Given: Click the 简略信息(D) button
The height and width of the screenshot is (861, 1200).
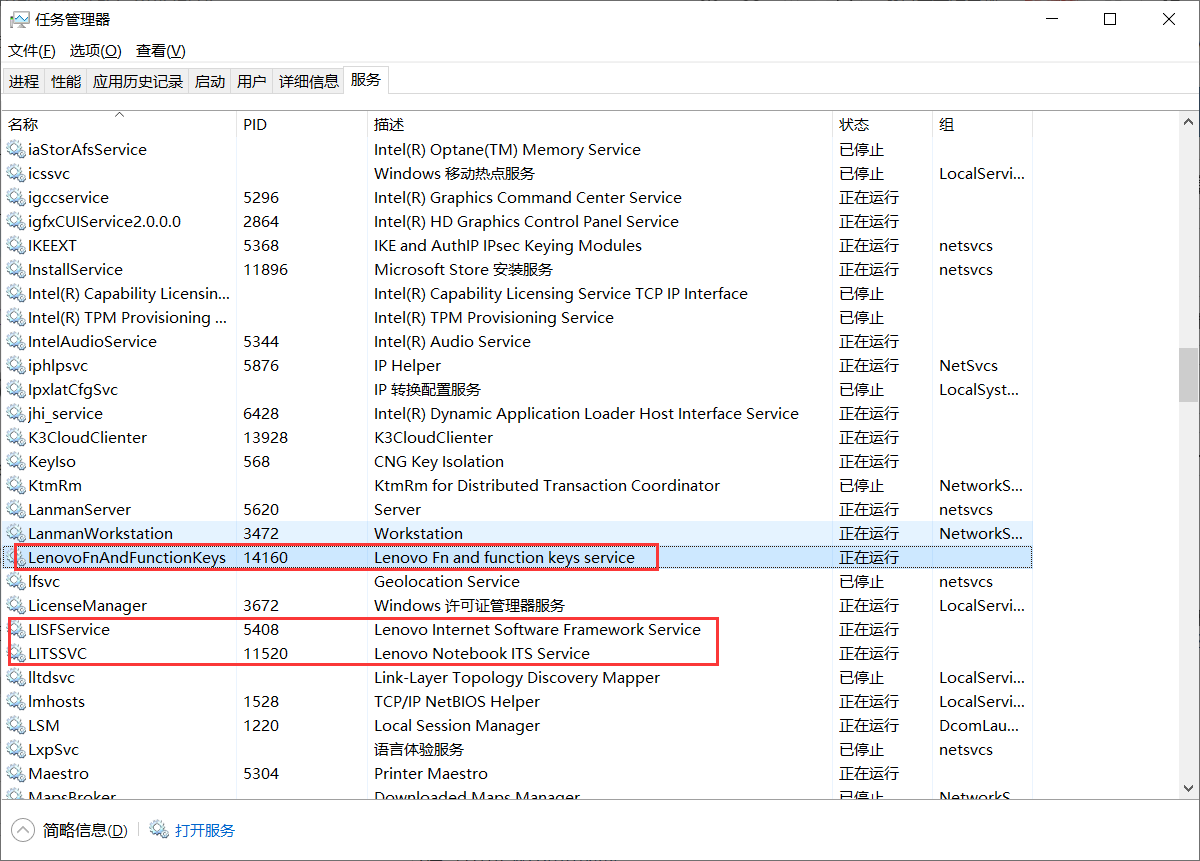Looking at the screenshot, I should click(x=85, y=830).
